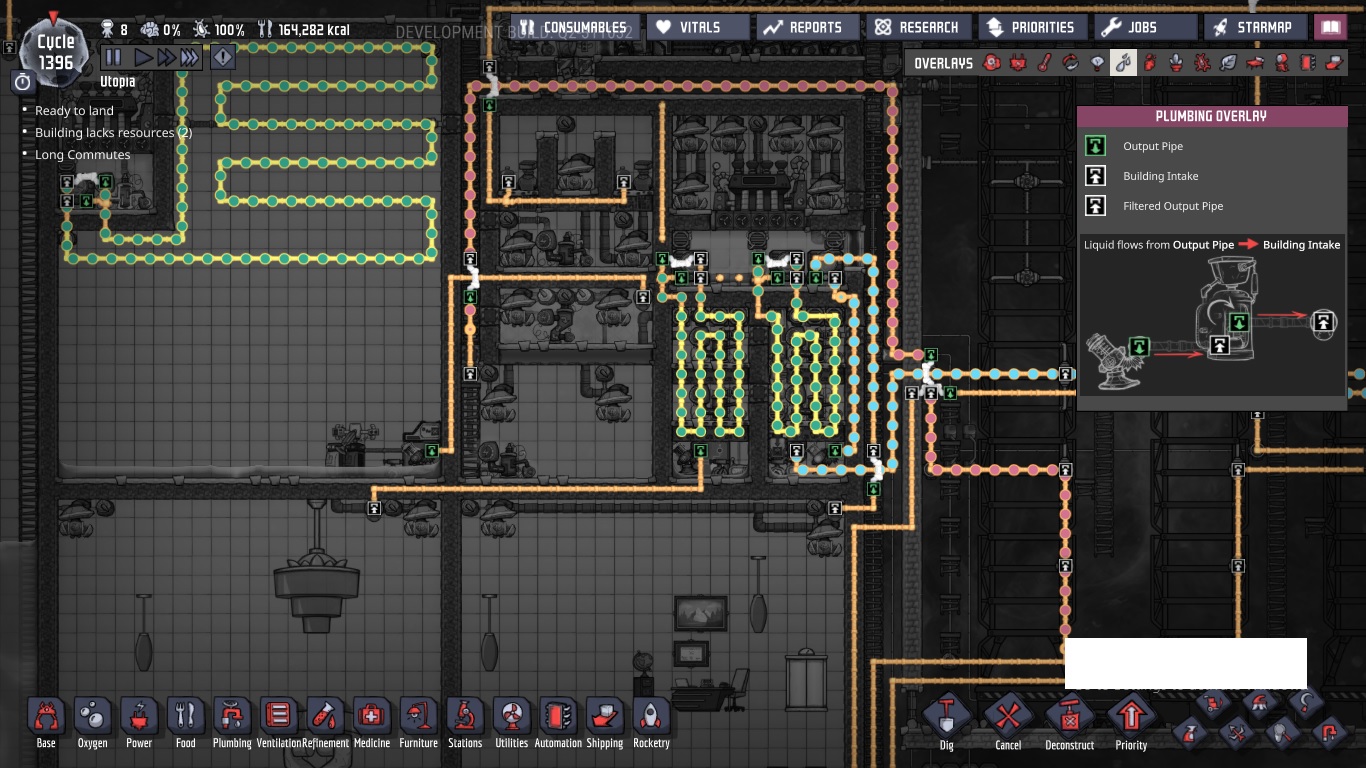
Task: Select the Priority tool
Action: coord(1131,722)
